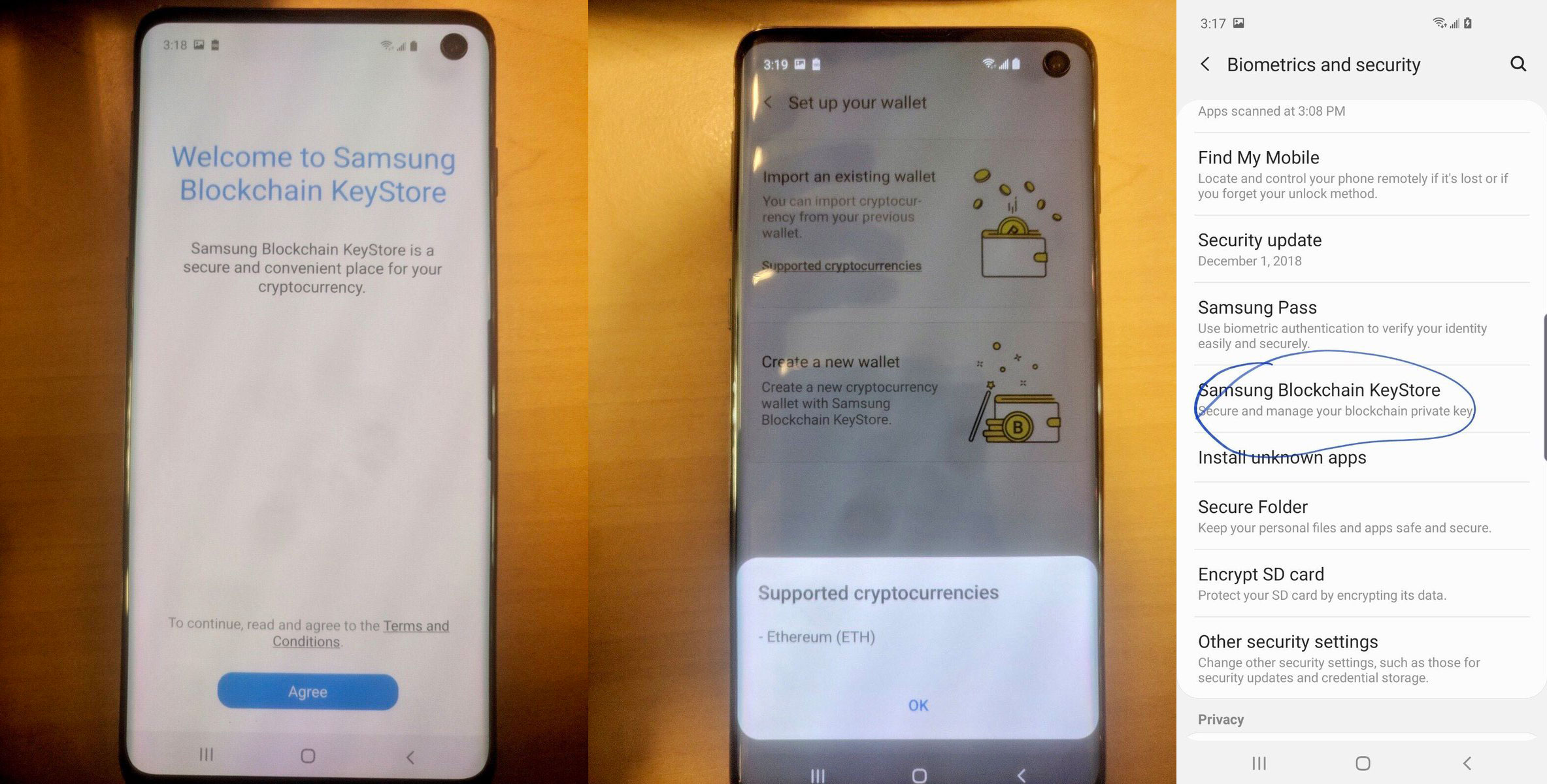Screen dimensions: 1547x784
Task: Open Find My Mobile settings
Action: tap(1258, 158)
